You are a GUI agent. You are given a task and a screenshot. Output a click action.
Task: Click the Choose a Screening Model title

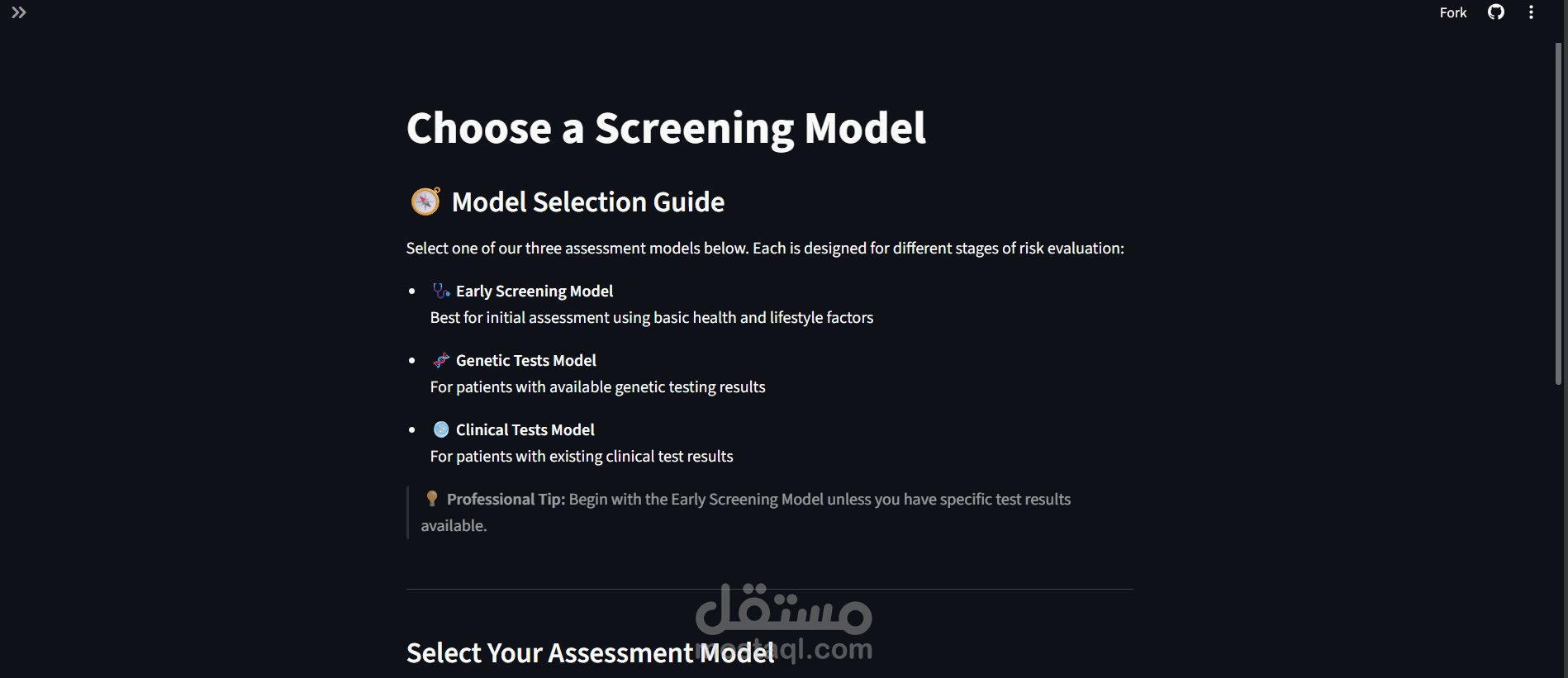coord(666,129)
